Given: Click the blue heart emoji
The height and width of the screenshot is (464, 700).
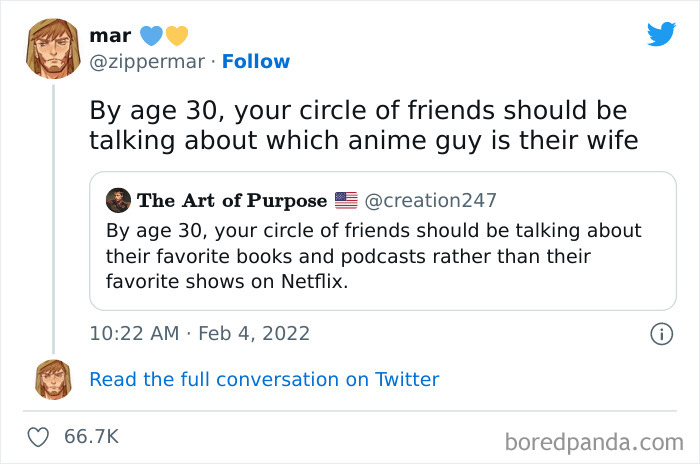Looking at the screenshot, I should (x=148, y=36).
